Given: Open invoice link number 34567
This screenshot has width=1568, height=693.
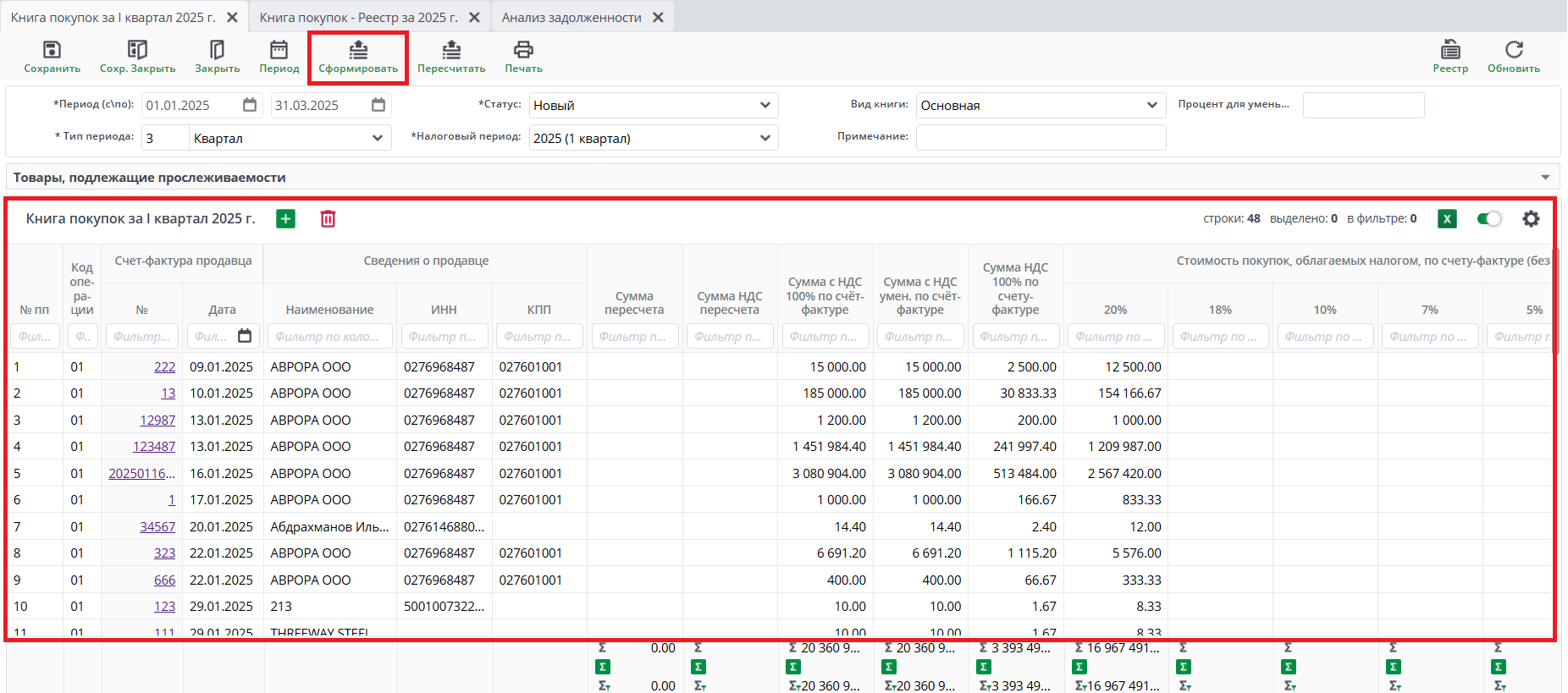Looking at the screenshot, I should point(157,527).
